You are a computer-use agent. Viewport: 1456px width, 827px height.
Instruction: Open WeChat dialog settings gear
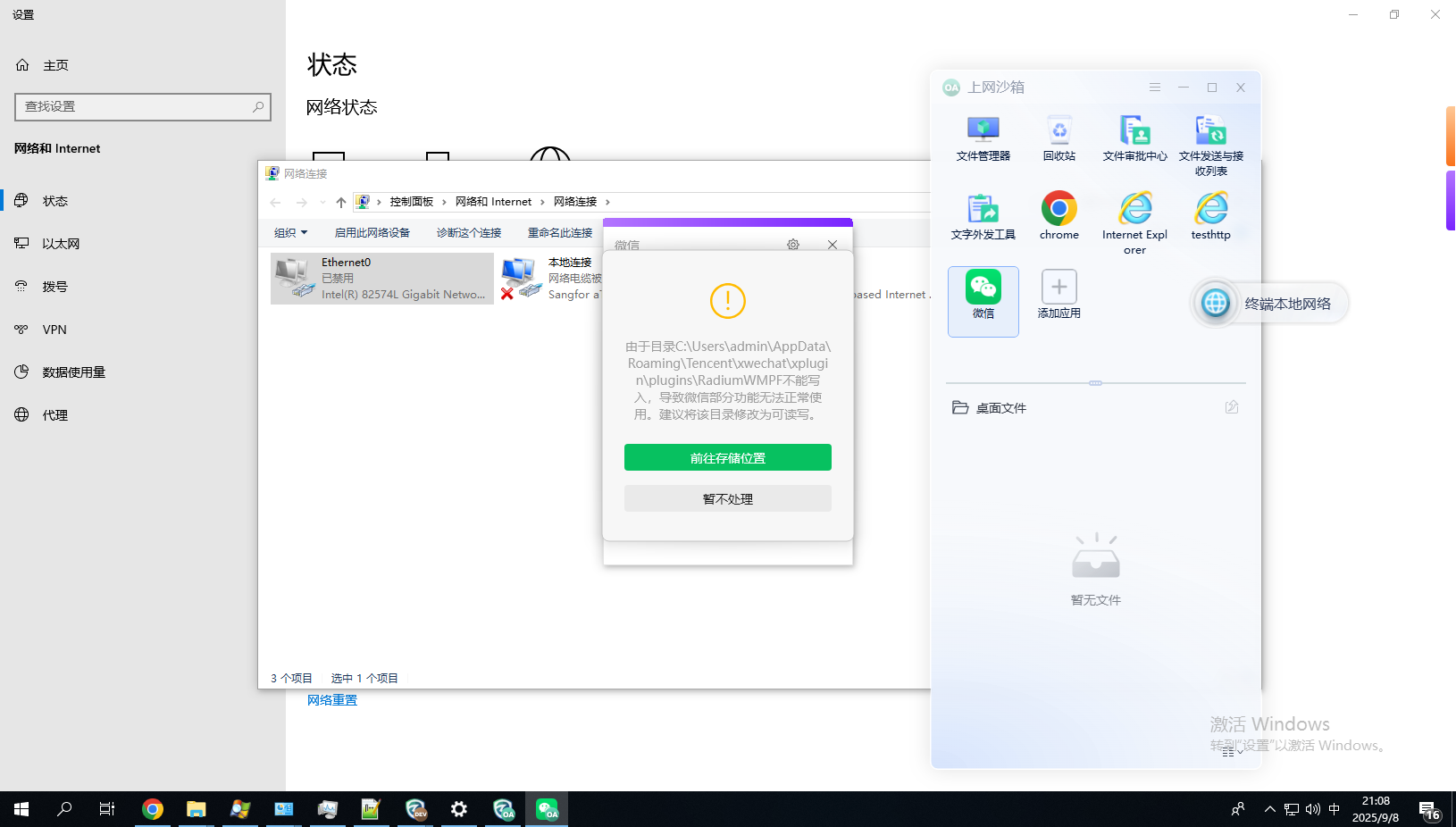792,245
